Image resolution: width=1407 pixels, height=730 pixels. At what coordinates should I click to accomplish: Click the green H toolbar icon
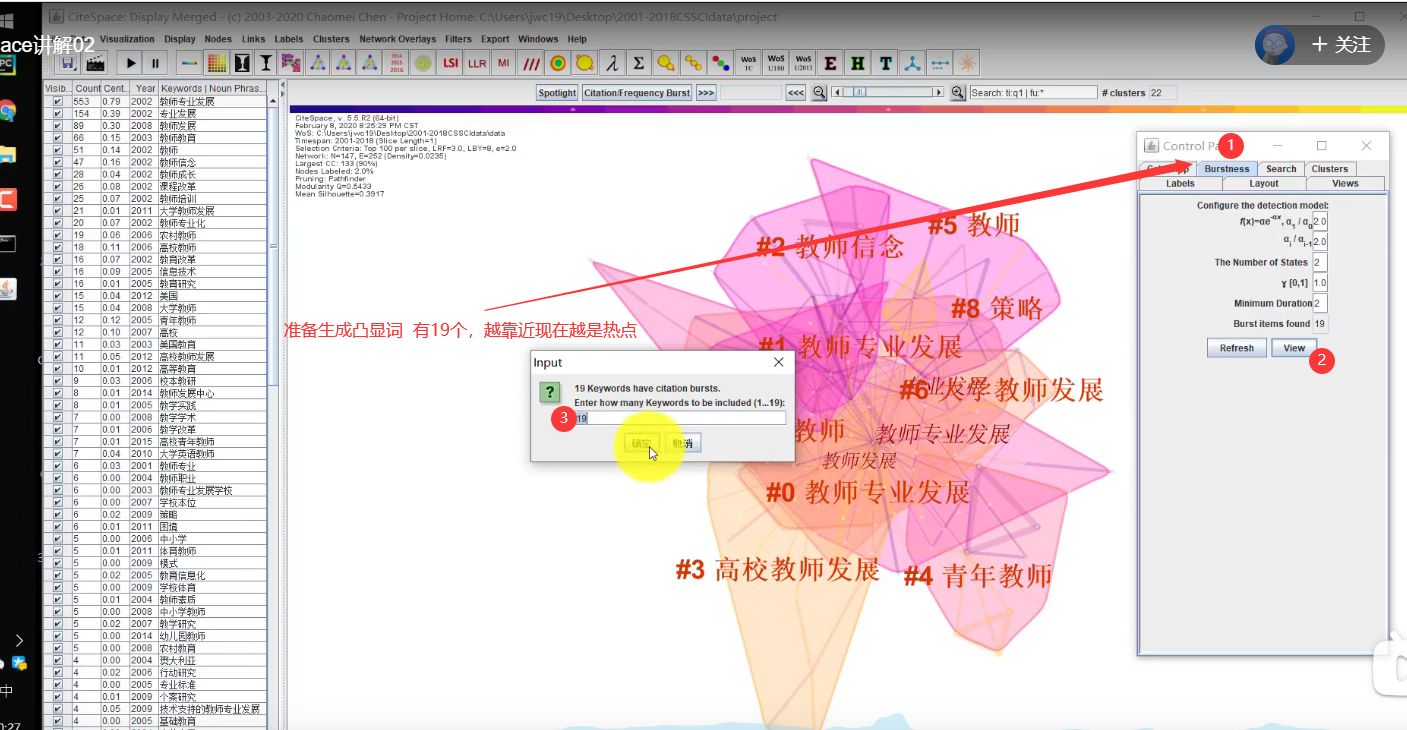tap(858, 63)
